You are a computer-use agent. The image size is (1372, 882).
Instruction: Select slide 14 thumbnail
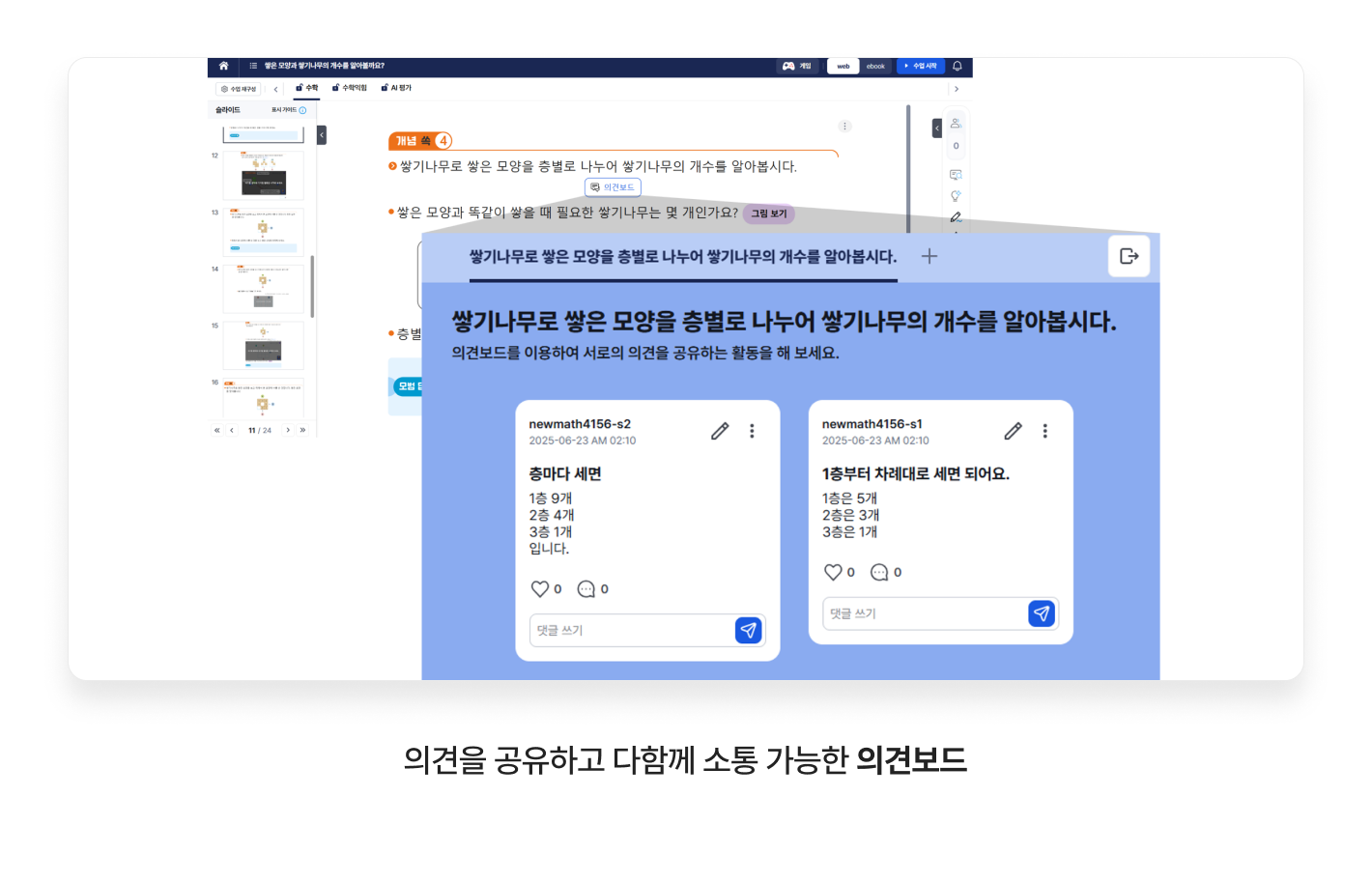(263, 289)
